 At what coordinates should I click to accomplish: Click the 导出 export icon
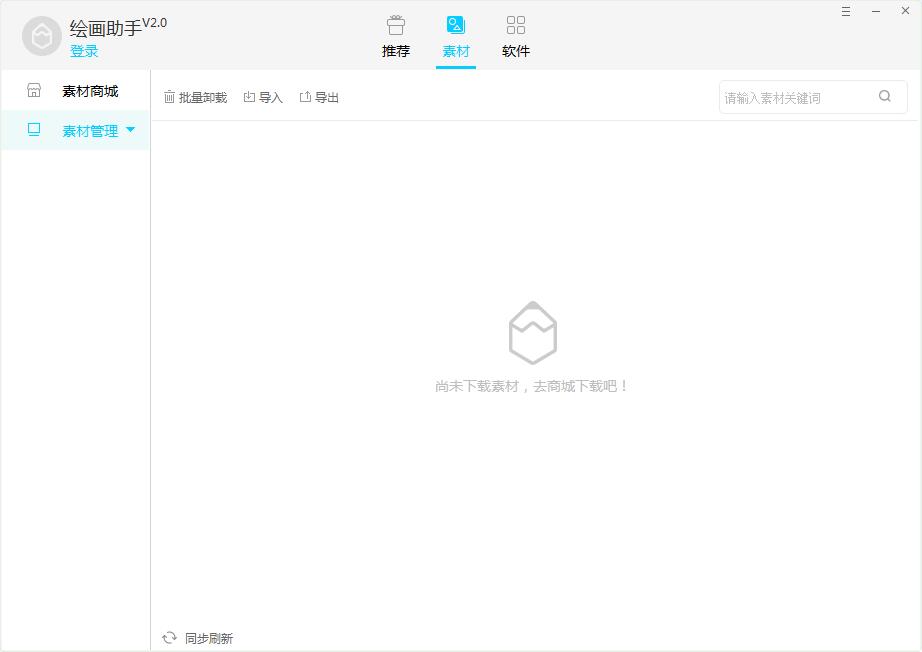(306, 96)
